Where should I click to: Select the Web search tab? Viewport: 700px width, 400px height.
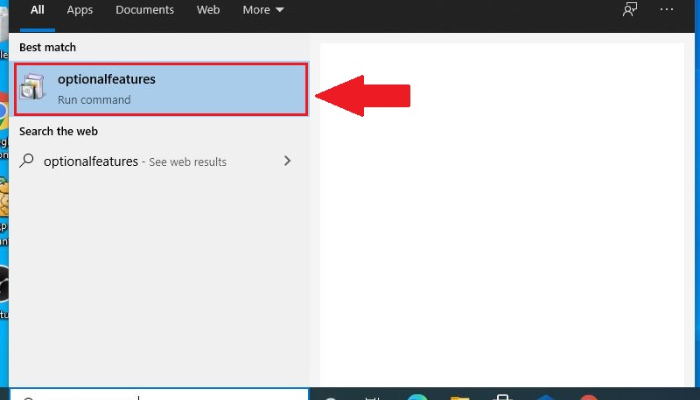point(208,10)
